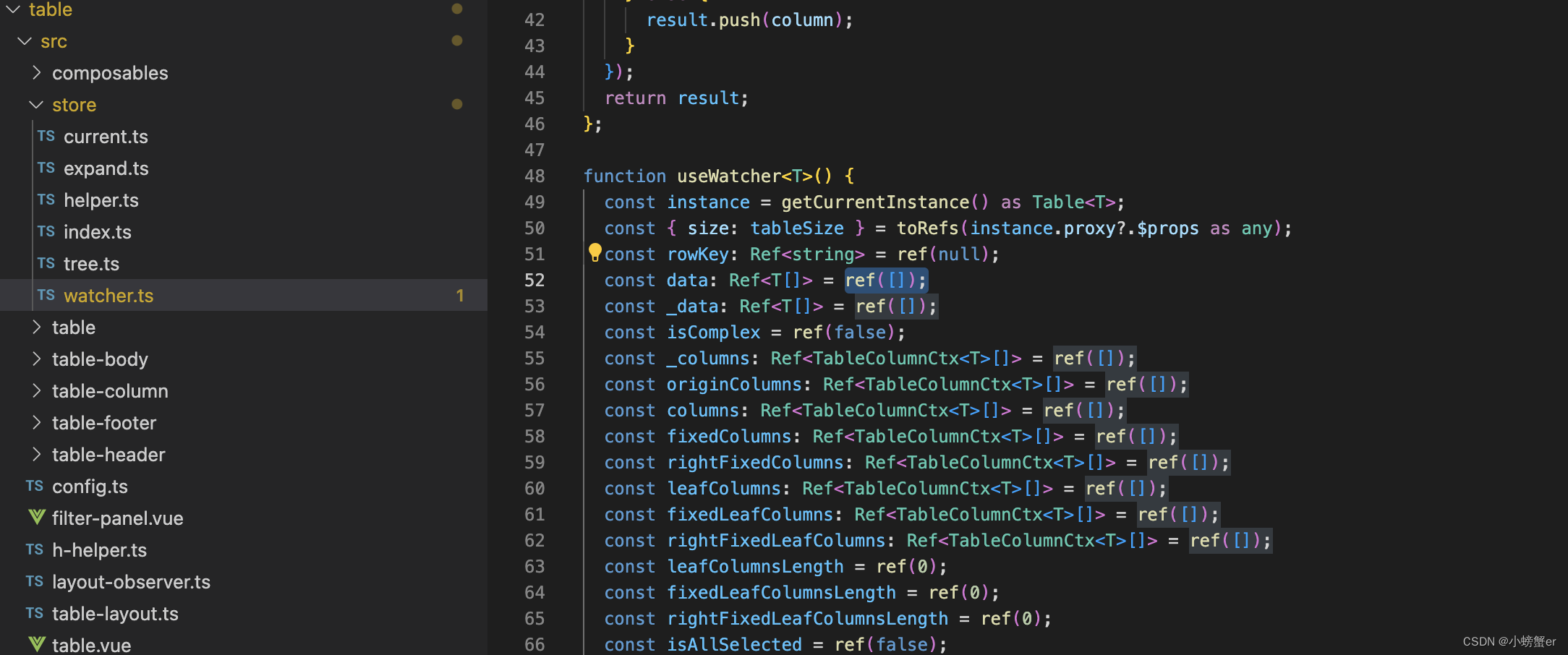
Task: Click the modified dot on the src folder
Action: click(457, 40)
